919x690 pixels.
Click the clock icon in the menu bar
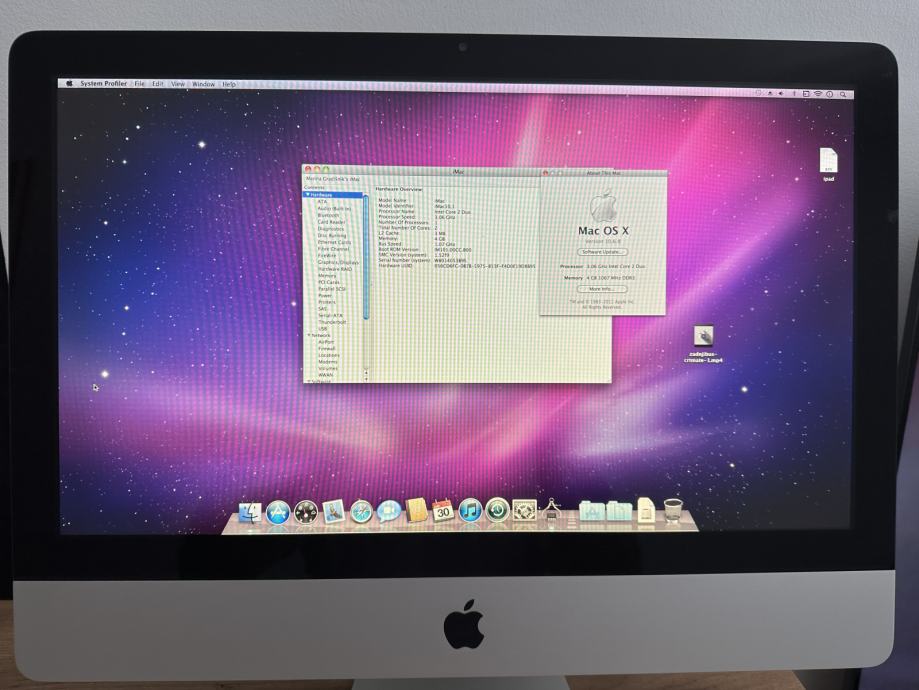pos(829,94)
